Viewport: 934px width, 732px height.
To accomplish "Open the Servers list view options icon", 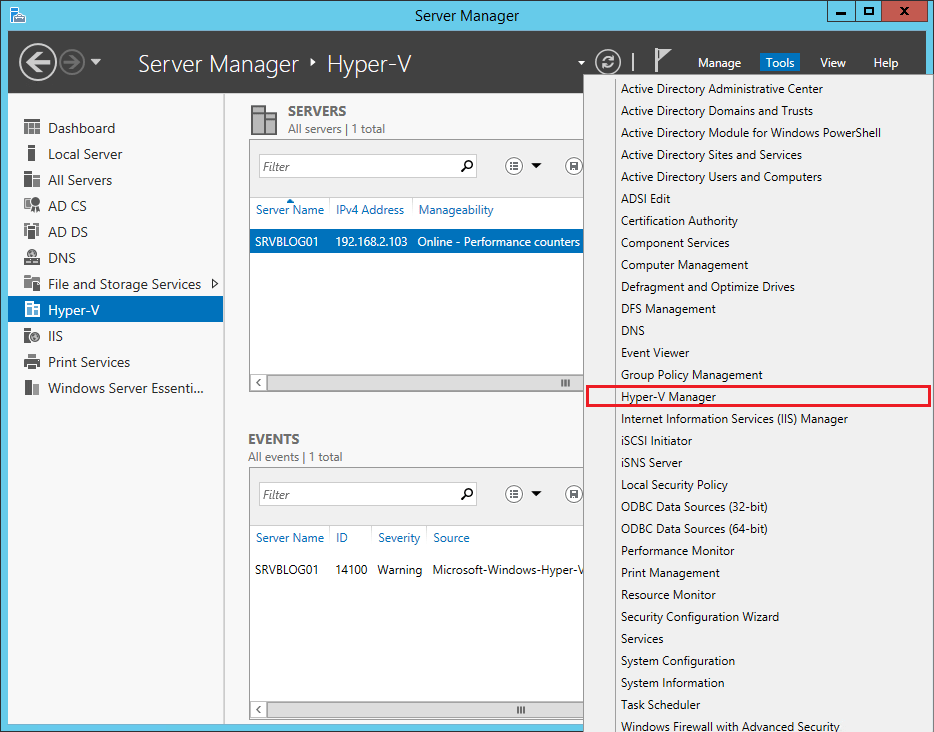I will (514, 166).
